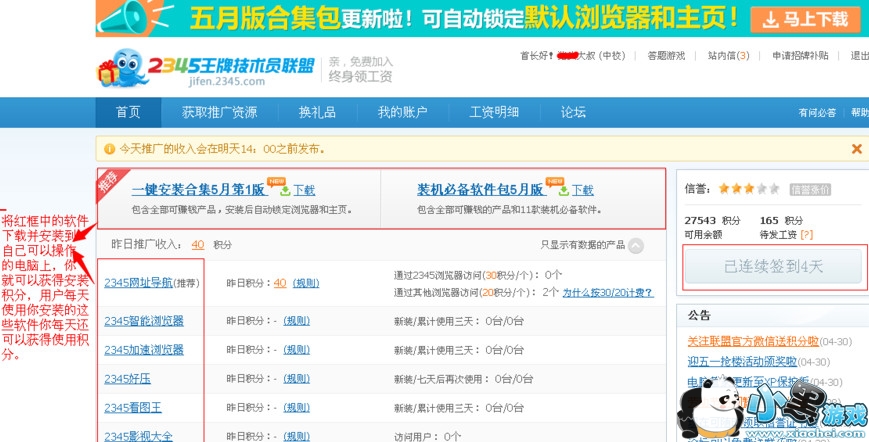Open announcement 关注联盟官方微信送积分啦
Viewport: 869px width, 442px height.
(752, 341)
